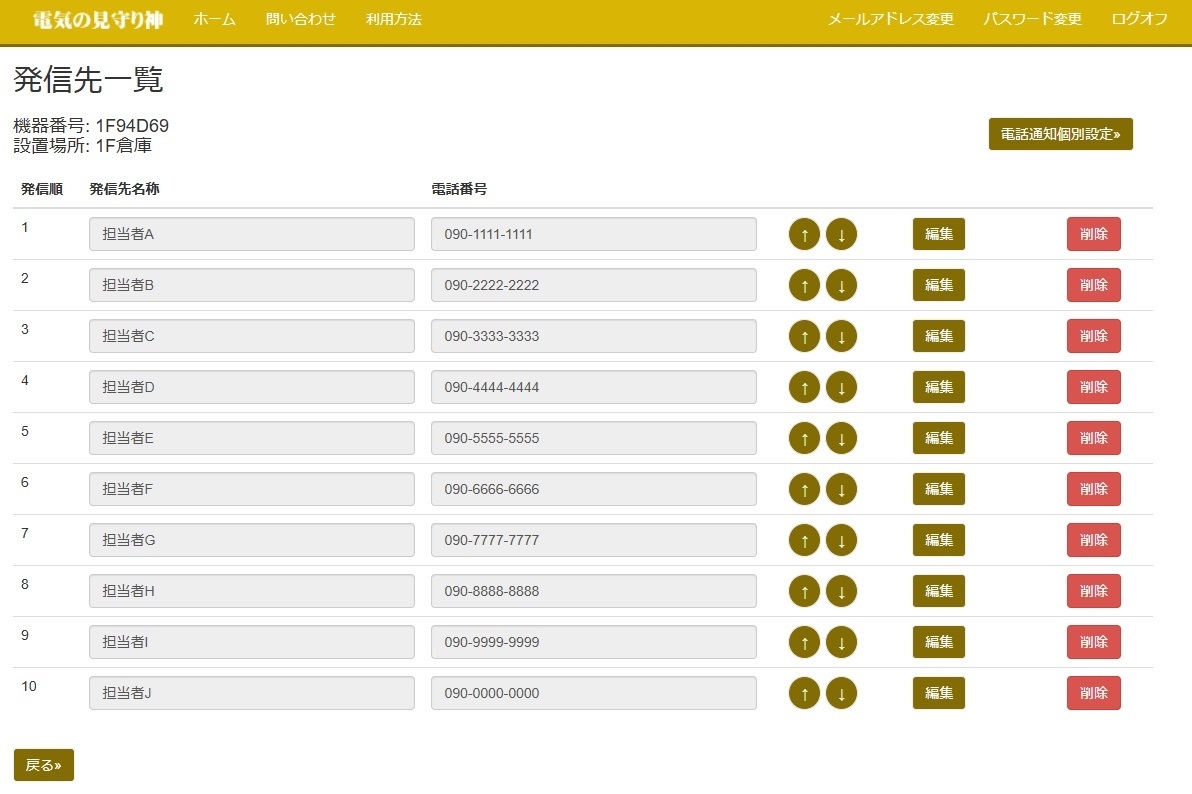Viewport: 1192px width, 794px height.
Task: Click 編集 button for 担当者A
Action: (938, 234)
